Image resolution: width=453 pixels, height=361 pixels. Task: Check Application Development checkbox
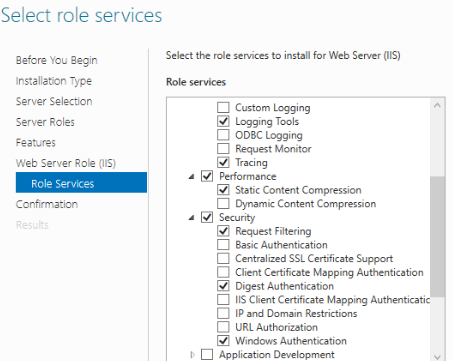[x=207, y=354]
